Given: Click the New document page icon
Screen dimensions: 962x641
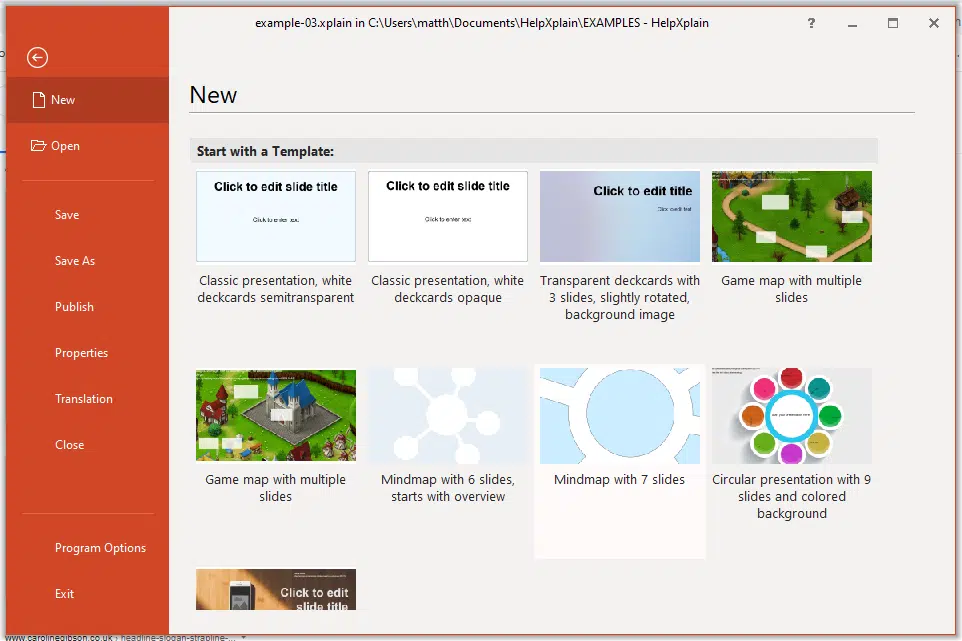Looking at the screenshot, I should 39,100.
